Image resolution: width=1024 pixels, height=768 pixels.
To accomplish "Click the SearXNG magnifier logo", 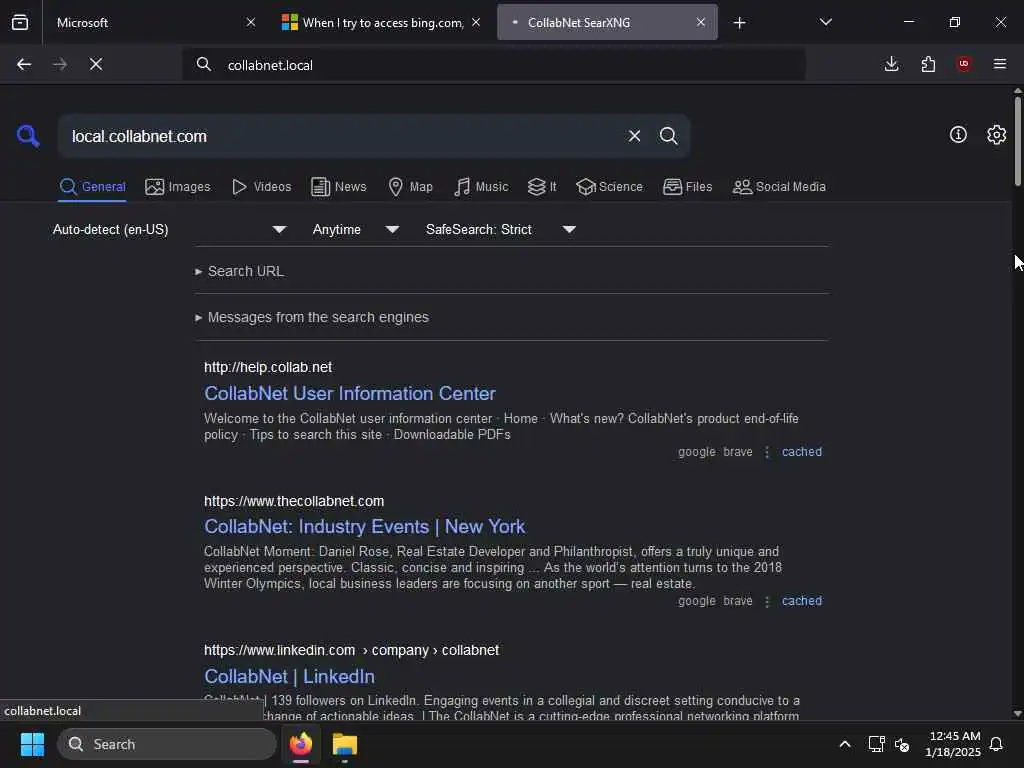I will (x=28, y=136).
